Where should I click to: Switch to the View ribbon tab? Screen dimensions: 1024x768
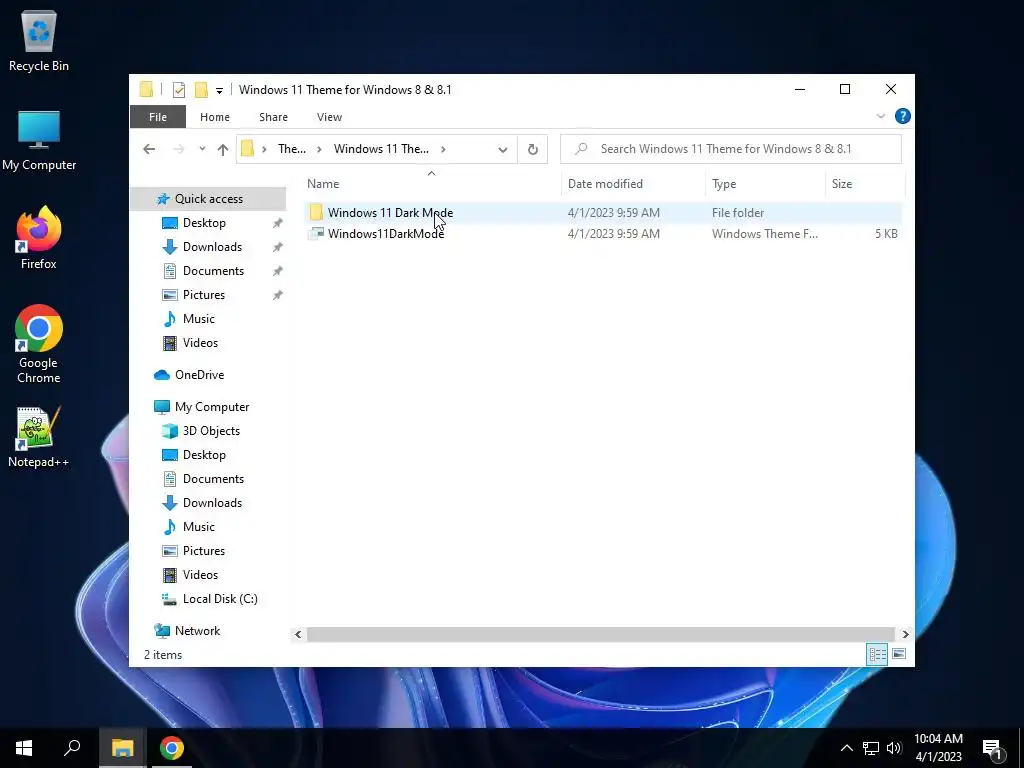click(x=329, y=117)
